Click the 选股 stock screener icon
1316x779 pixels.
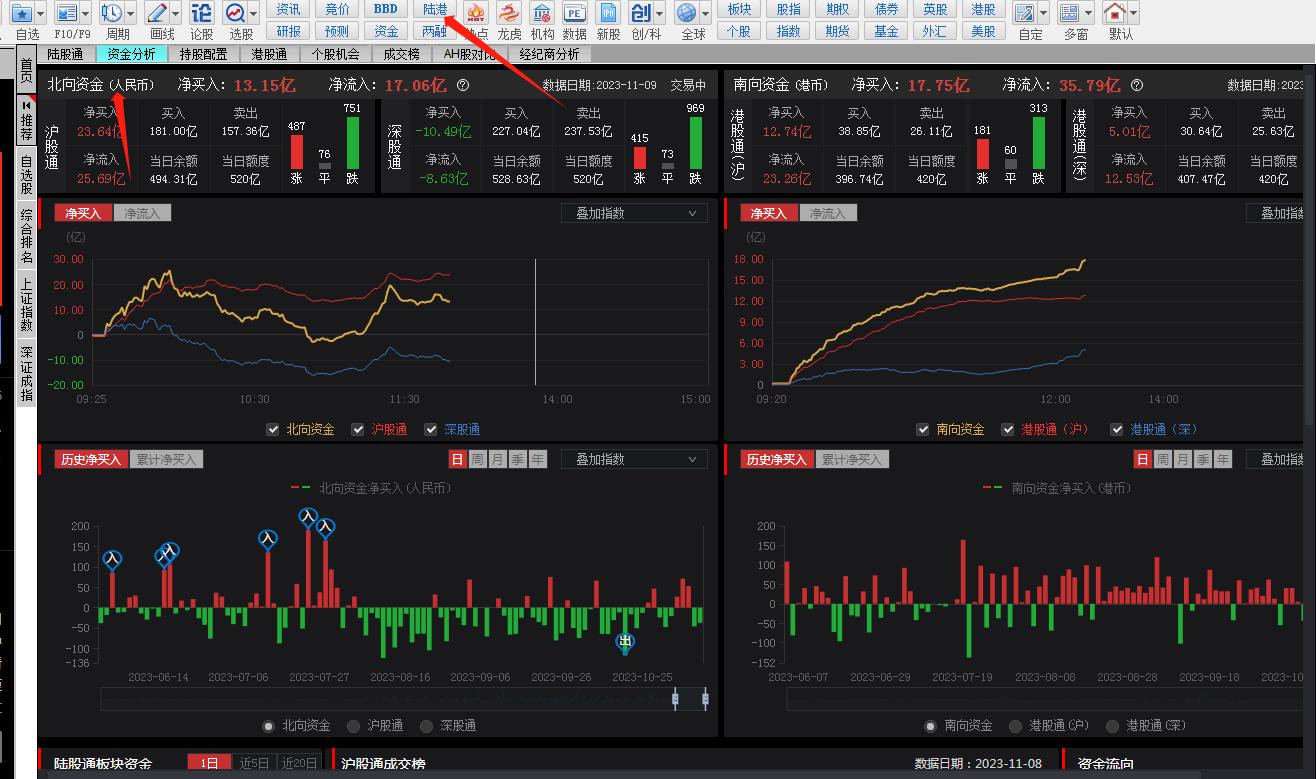click(x=236, y=13)
